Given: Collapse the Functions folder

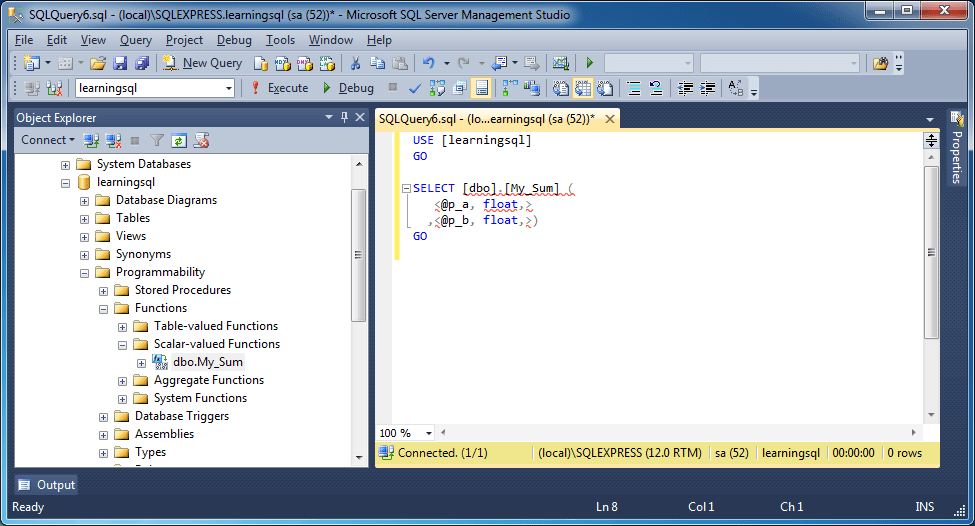Looking at the screenshot, I should pyautogui.click(x=103, y=309).
